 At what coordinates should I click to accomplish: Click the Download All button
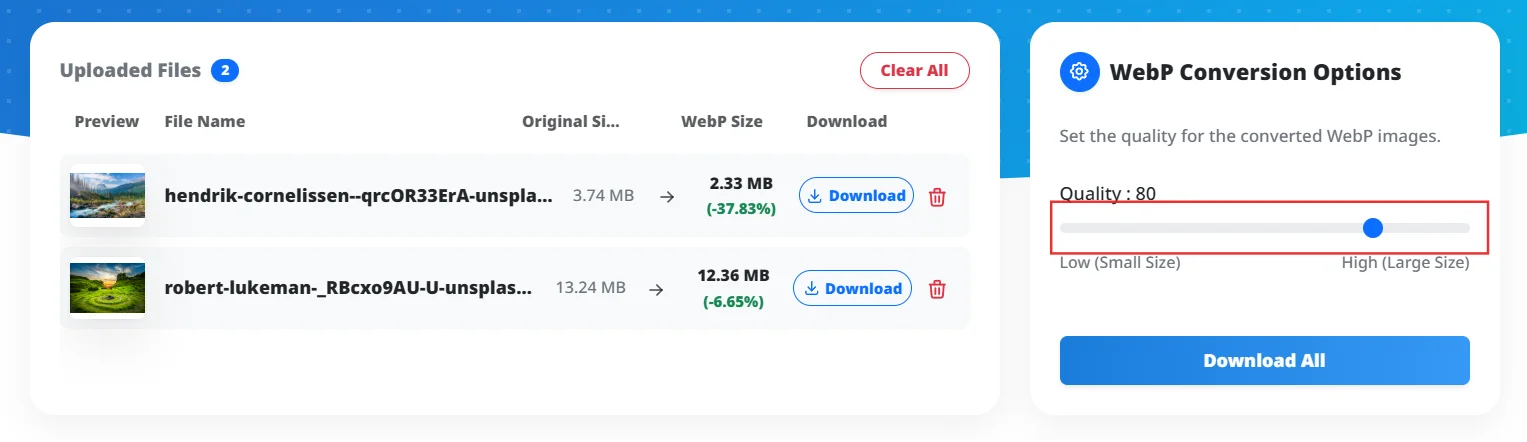pos(1264,360)
